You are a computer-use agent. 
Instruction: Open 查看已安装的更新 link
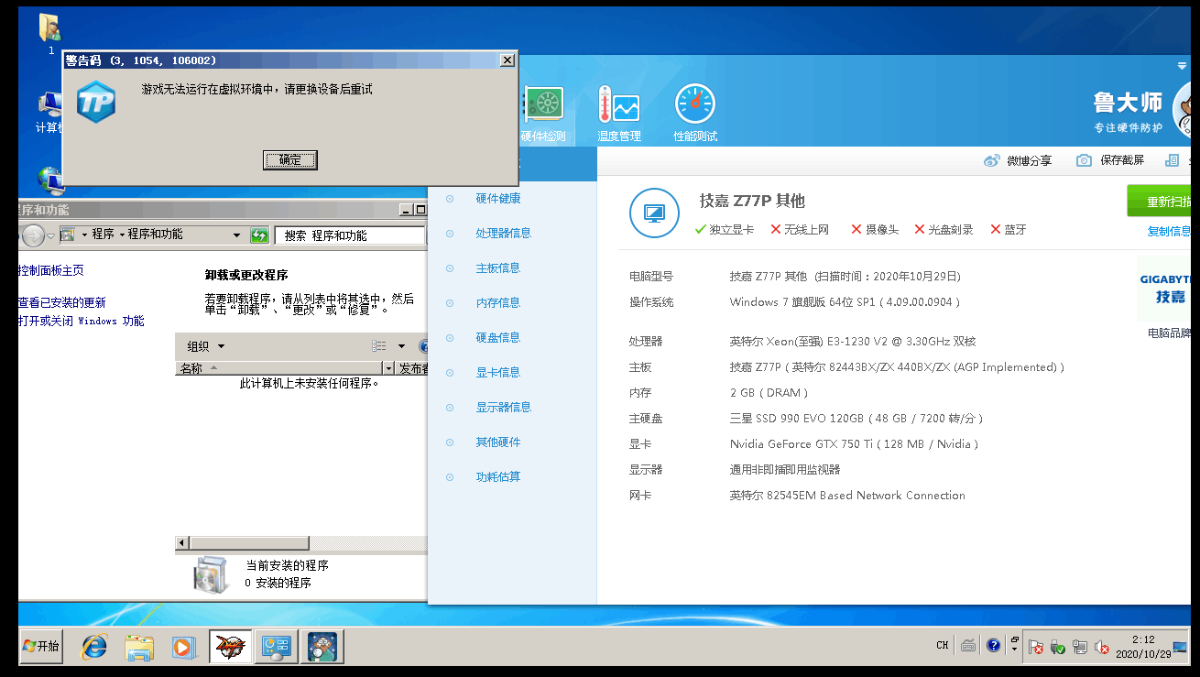(62, 302)
